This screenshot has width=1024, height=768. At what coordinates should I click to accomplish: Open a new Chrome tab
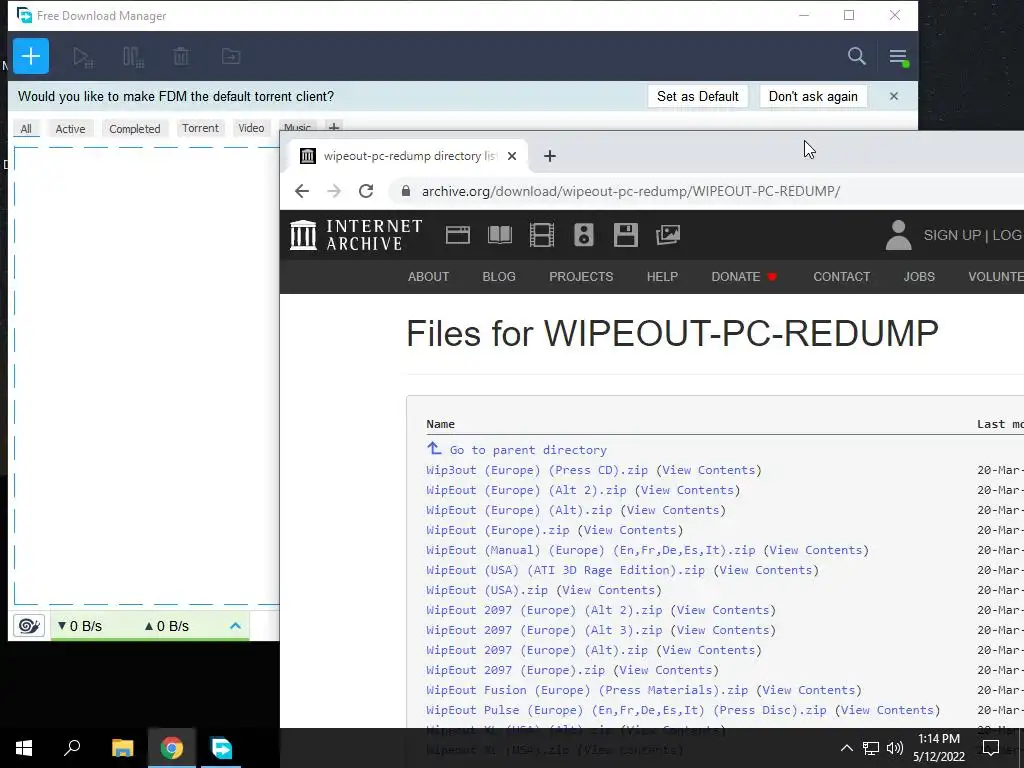[x=550, y=156]
